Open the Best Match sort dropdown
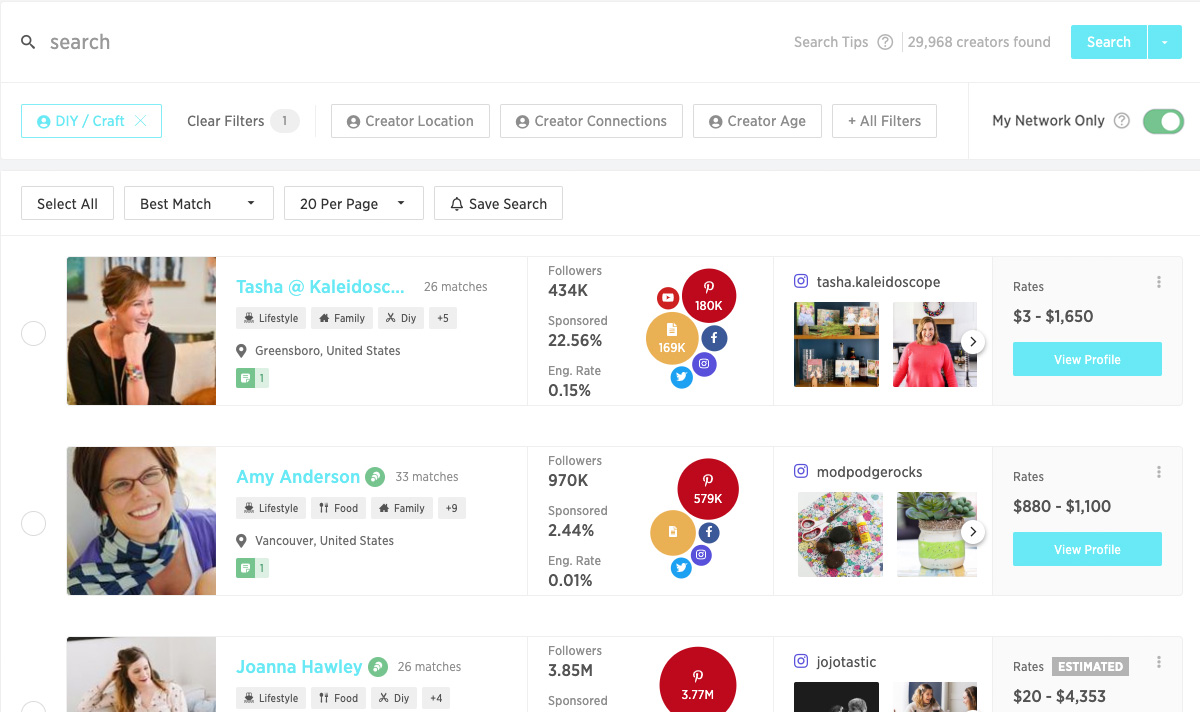 click(199, 204)
